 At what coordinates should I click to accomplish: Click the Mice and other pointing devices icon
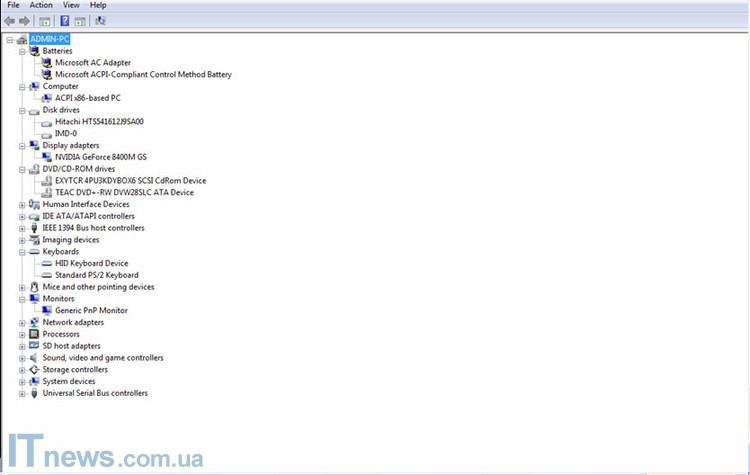coord(34,287)
